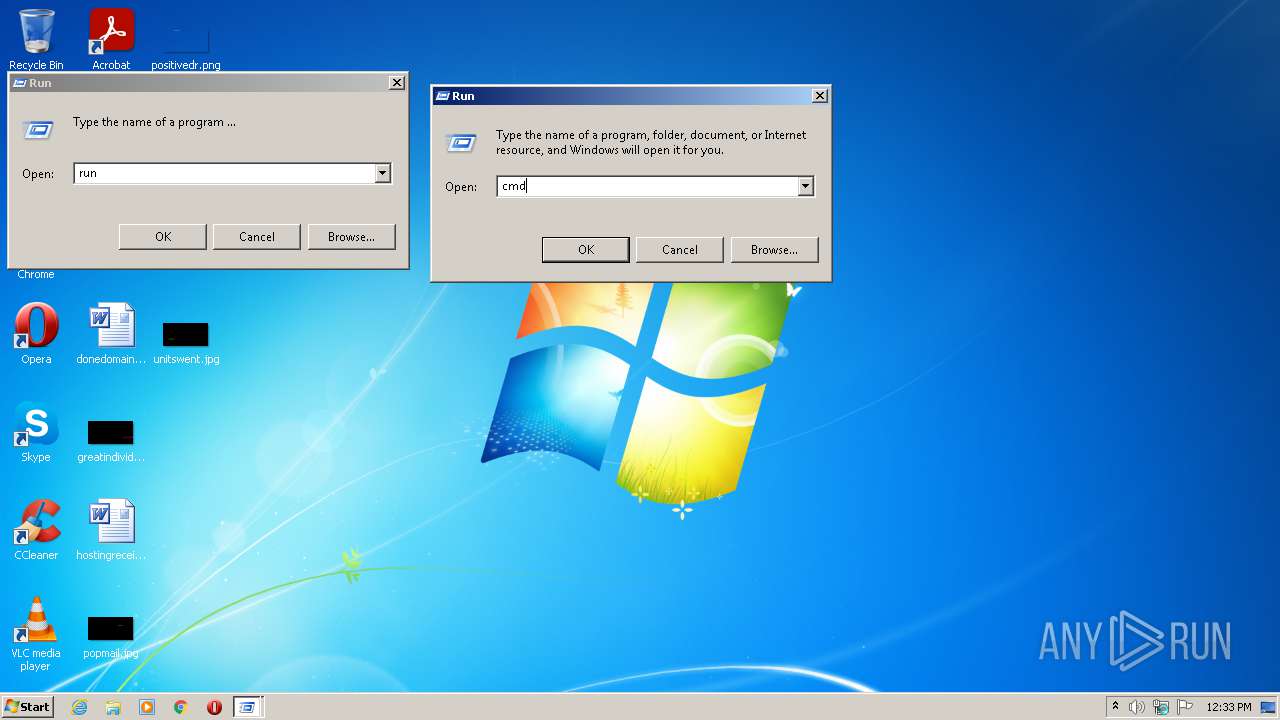Close the Run dialog containing cmd

pos(820,96)
